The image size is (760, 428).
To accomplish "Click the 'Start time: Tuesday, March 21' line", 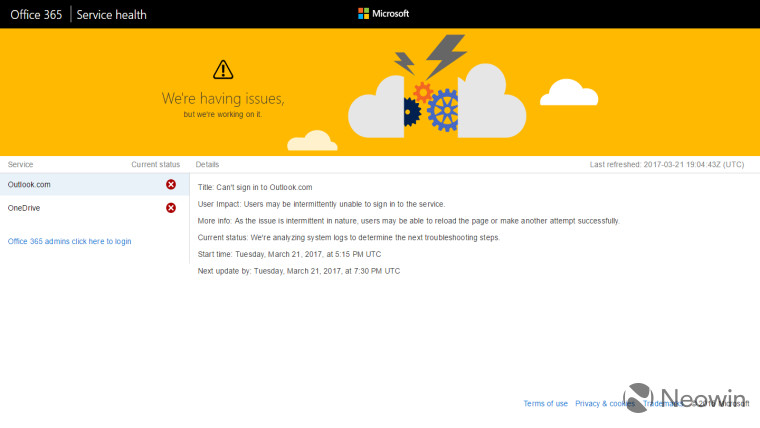I will pyautogui.click(x=289, y=254).
